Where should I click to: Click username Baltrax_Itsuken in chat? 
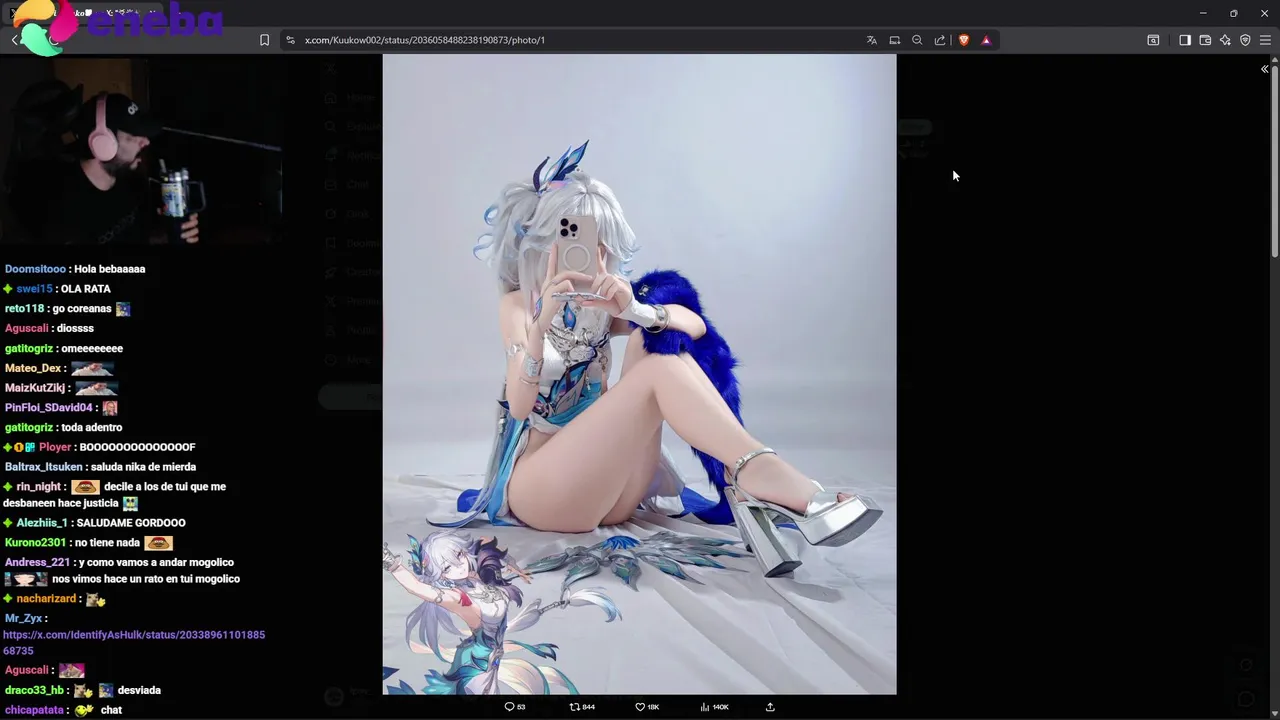click(x=44, y=467)
